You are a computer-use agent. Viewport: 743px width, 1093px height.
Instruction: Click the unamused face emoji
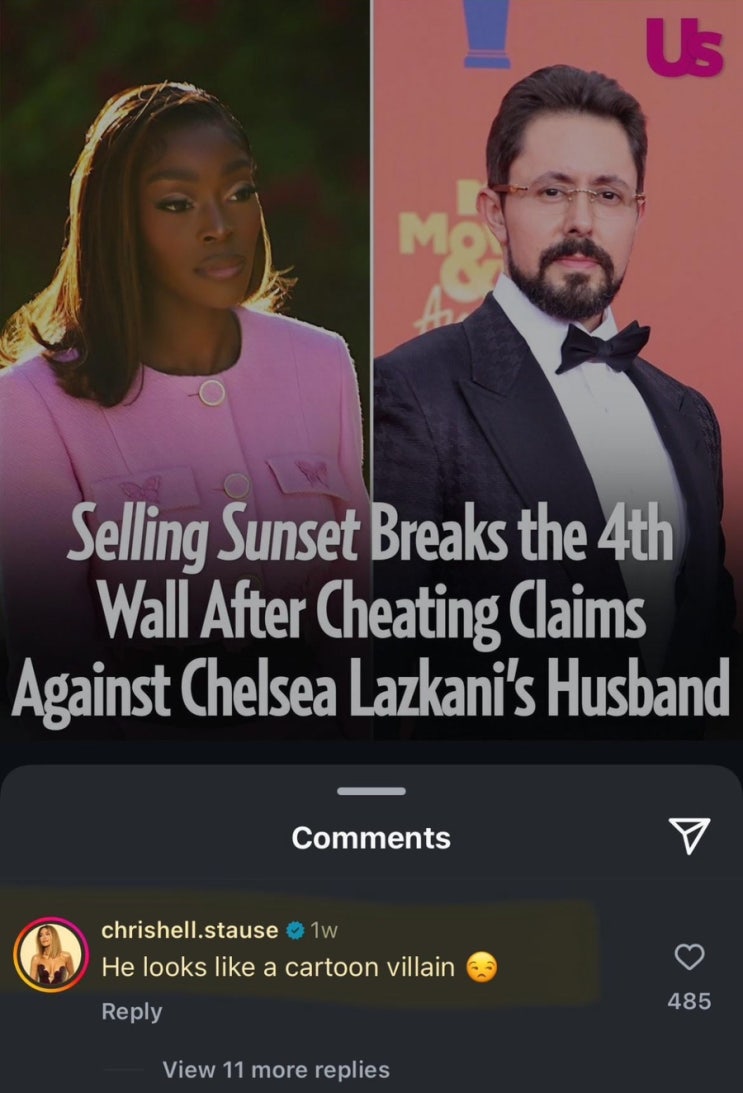(482, 968)
